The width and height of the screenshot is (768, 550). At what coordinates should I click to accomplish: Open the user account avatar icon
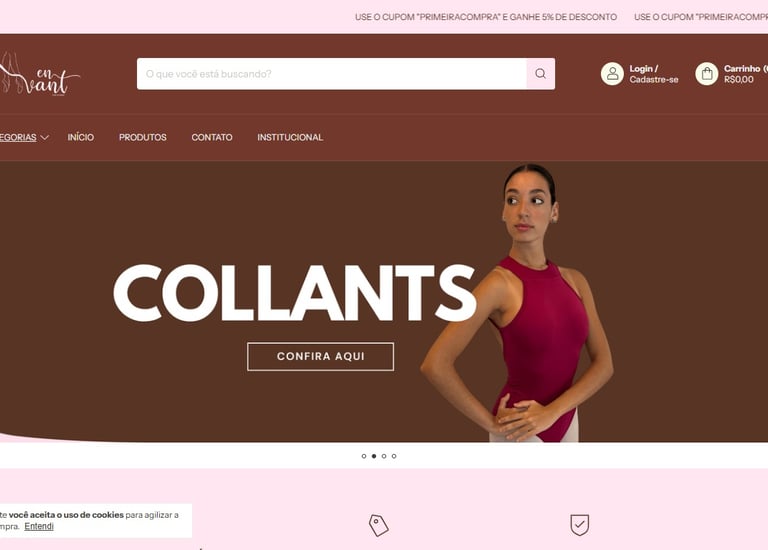point(612,73)
